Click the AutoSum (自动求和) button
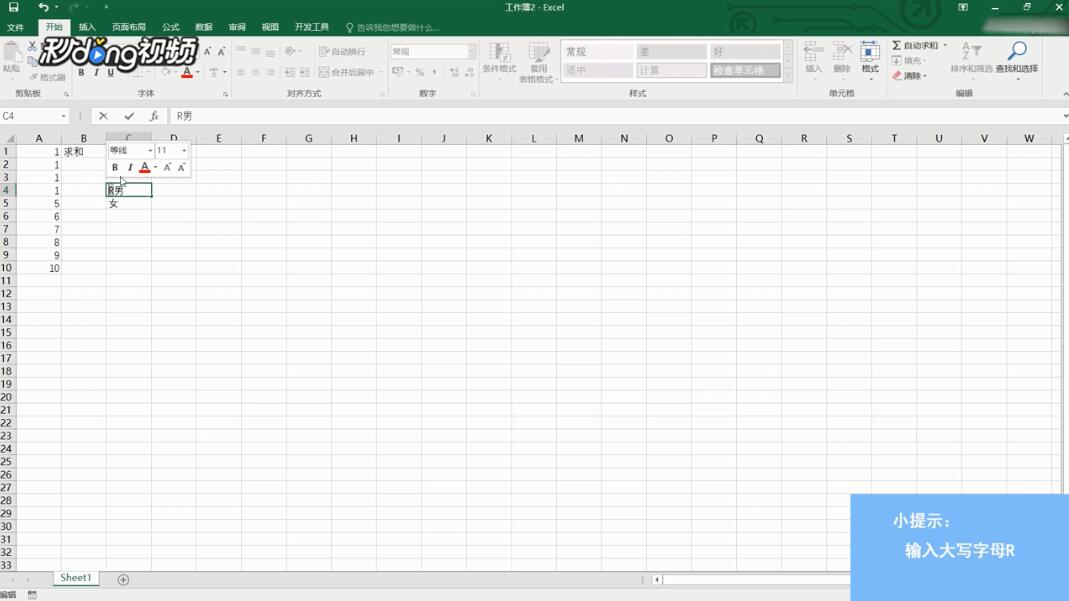Image resolution: width=1069 pixels, height=601 pixels. [916, 45]
